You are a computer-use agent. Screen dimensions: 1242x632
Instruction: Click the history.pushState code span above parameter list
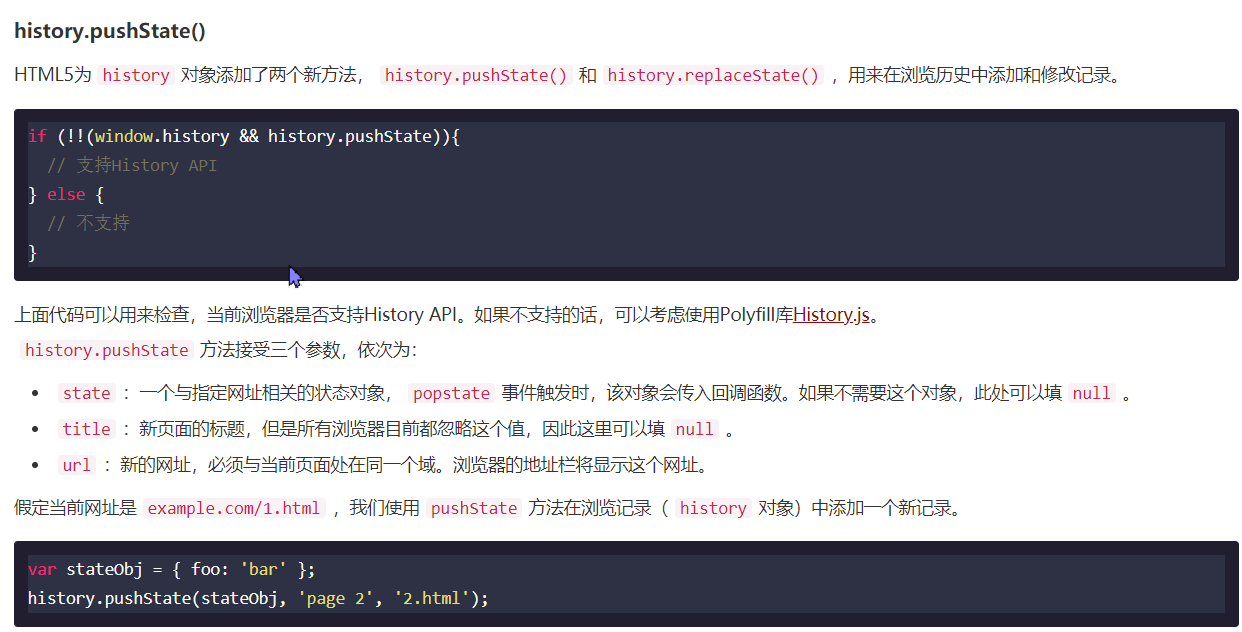tap(106, 350)
